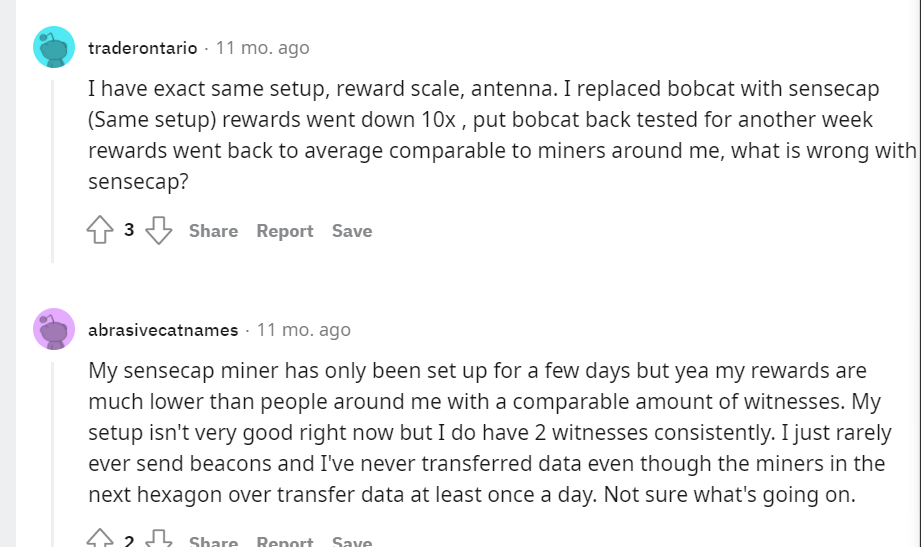This screenshot has width=921, height=547.
Task: Upvote abrasivecatnames' comment
Action: (100, 538)
